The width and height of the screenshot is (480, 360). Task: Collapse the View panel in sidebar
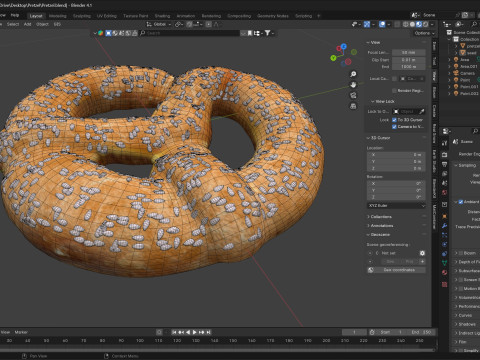coord(368,43)
